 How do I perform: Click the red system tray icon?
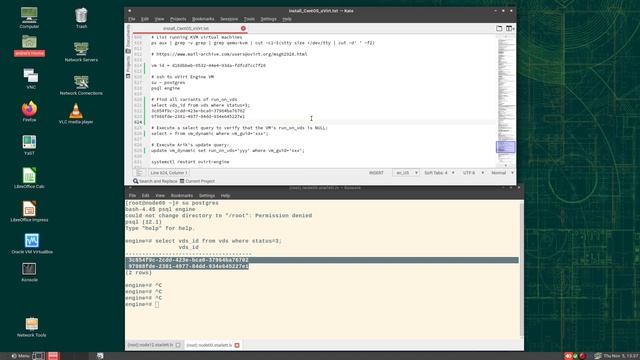tap(568, 356)
